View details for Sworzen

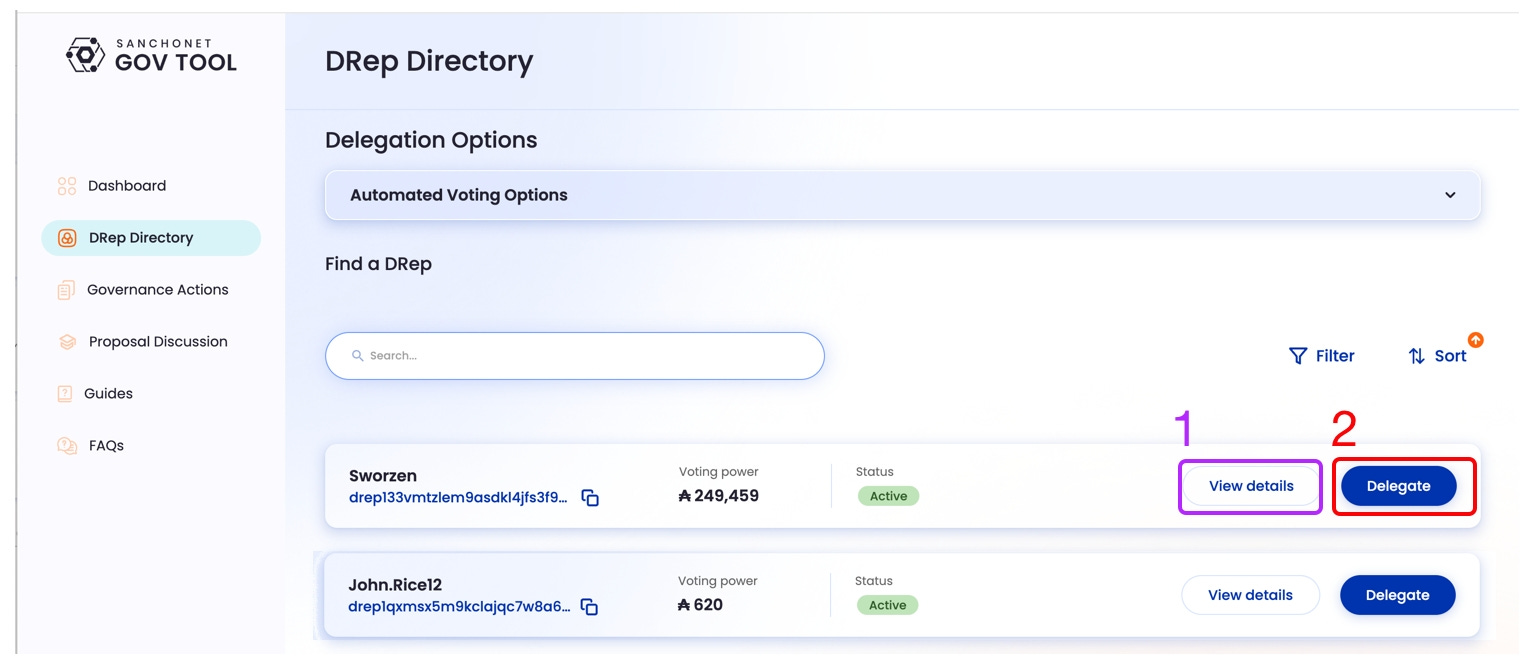pyautogui.click(x=1251, y=486)
